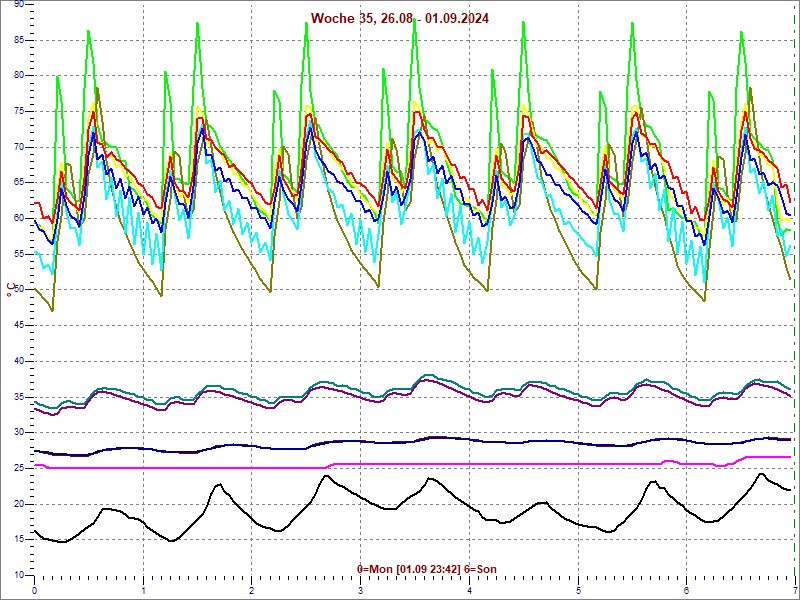This screenshot has height=600, width=800.
Task: Select the y-axis tick label 25
Action: tap(18, 468)
